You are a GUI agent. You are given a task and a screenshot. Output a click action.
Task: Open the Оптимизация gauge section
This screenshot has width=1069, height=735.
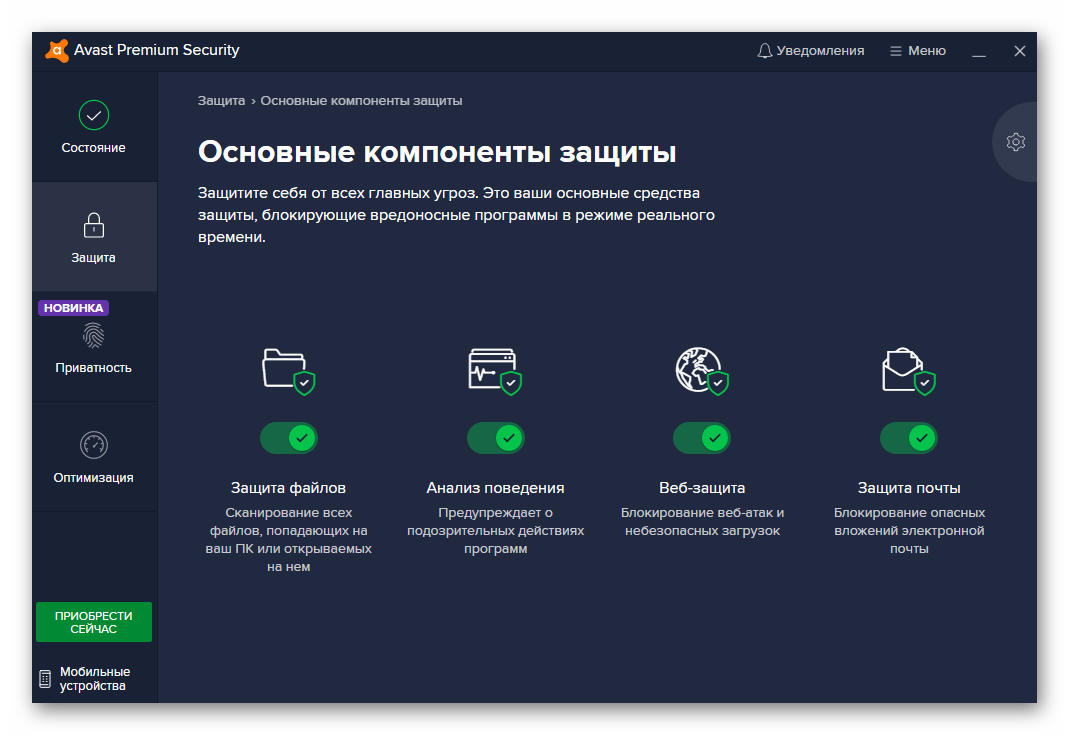click(x=93, y=457)
